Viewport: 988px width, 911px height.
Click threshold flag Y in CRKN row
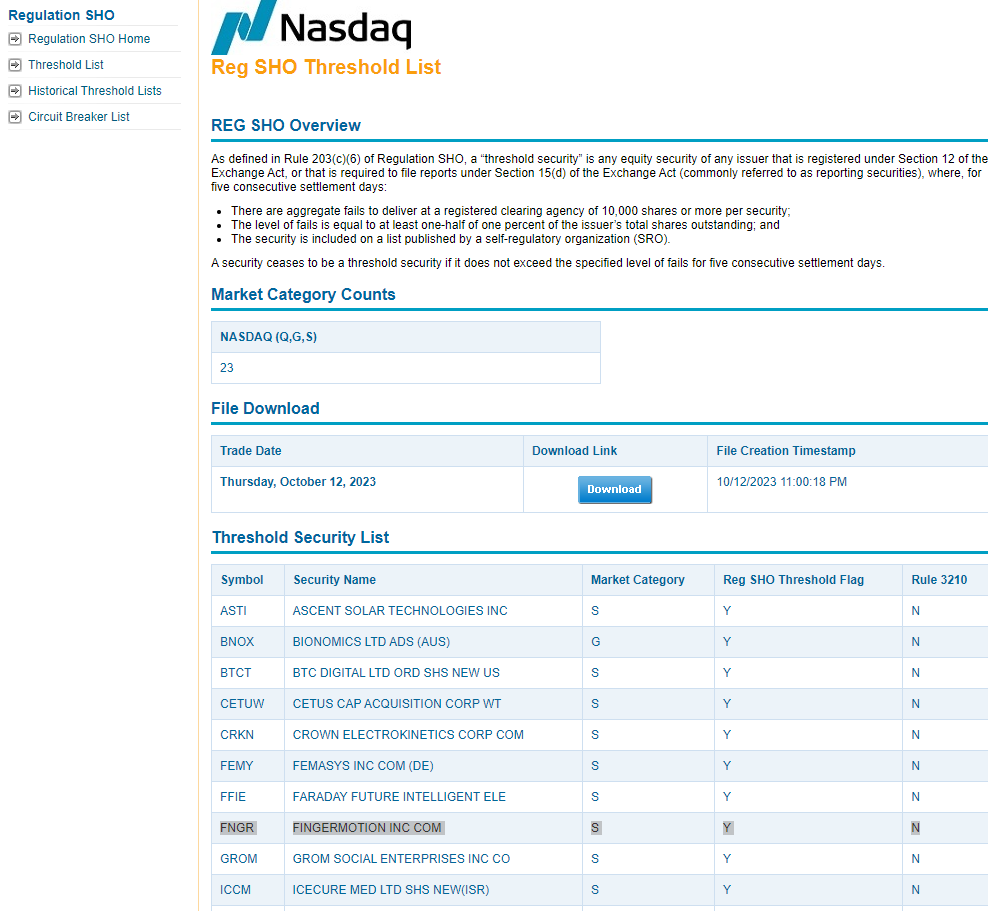tap(727, 735)
